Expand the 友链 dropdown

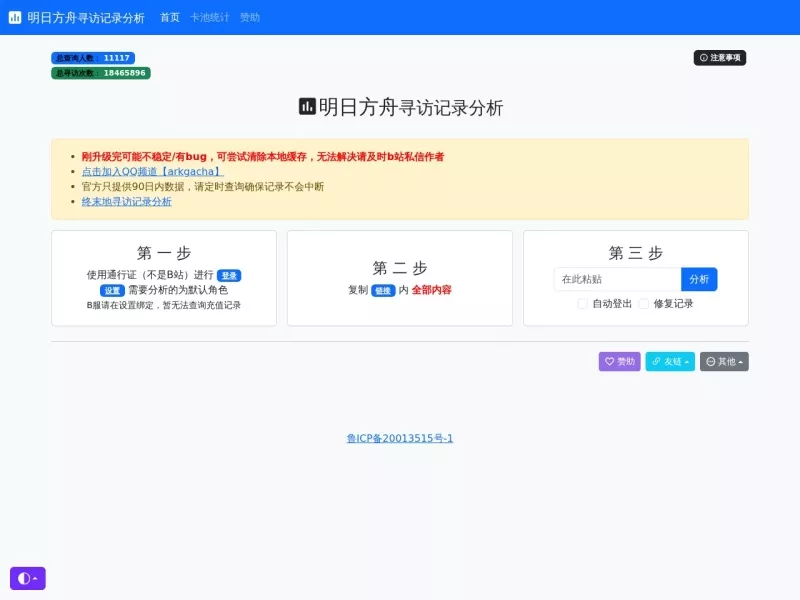pyautogui.click(x=670, y=361)
